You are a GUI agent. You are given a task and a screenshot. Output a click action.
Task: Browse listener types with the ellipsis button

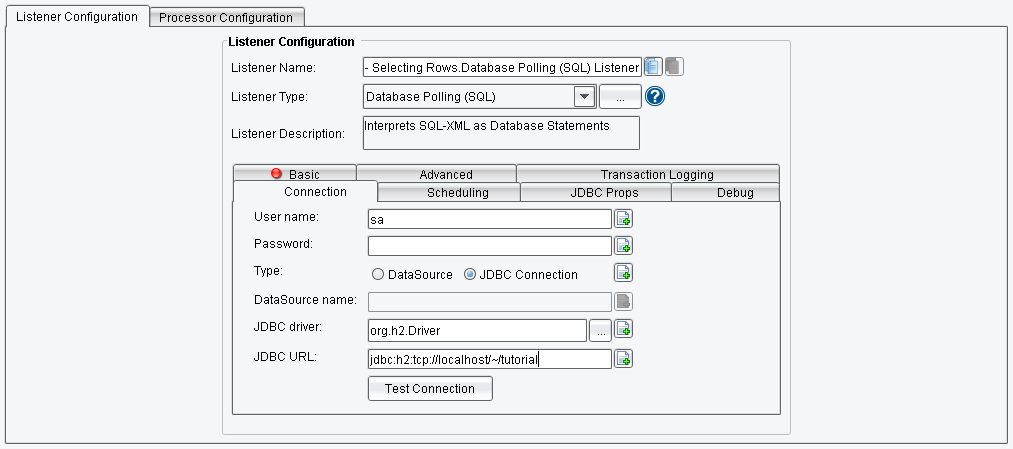[x=620, y=97]
